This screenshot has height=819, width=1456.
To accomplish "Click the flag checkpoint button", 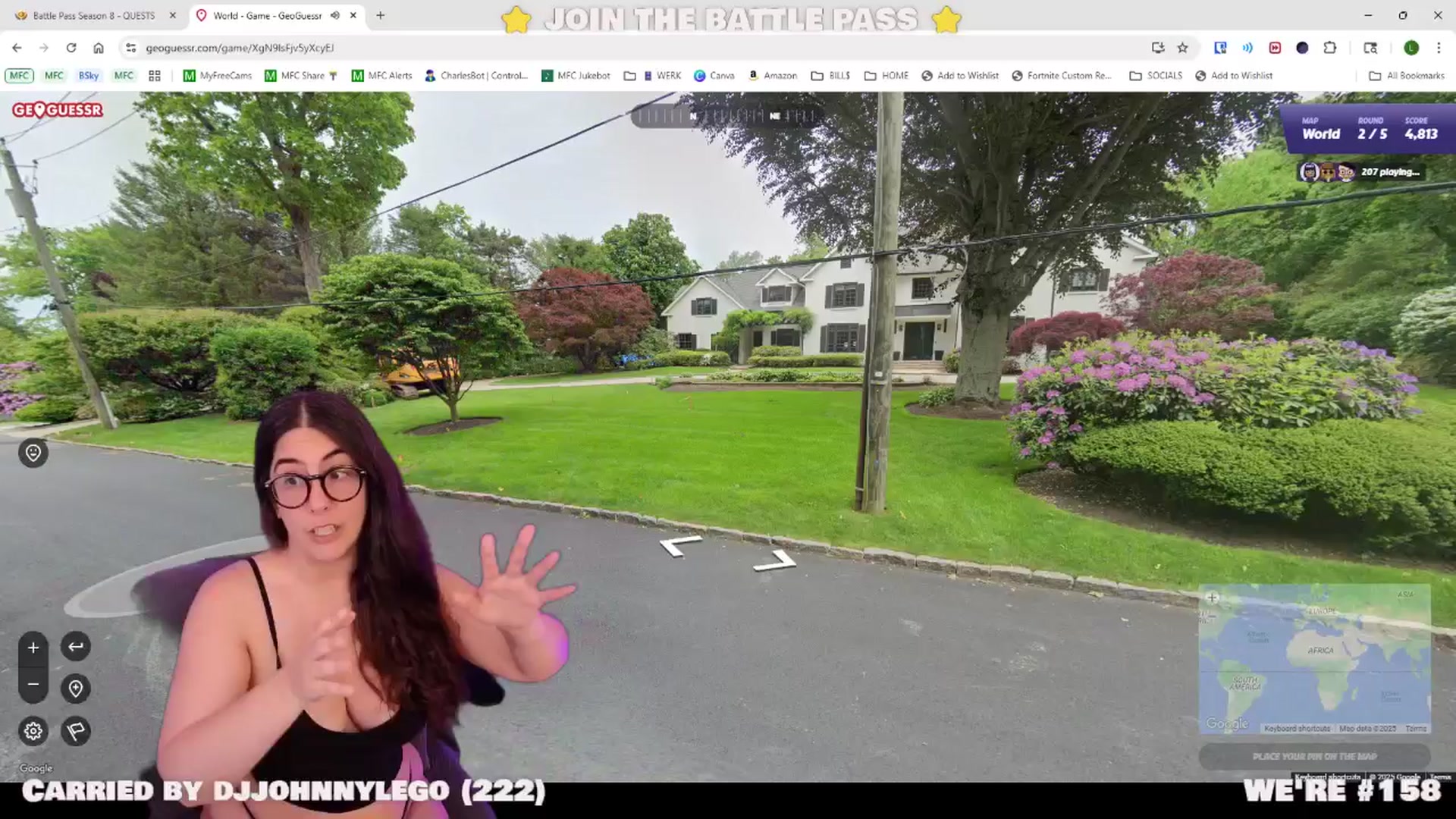I will point(76,731).
